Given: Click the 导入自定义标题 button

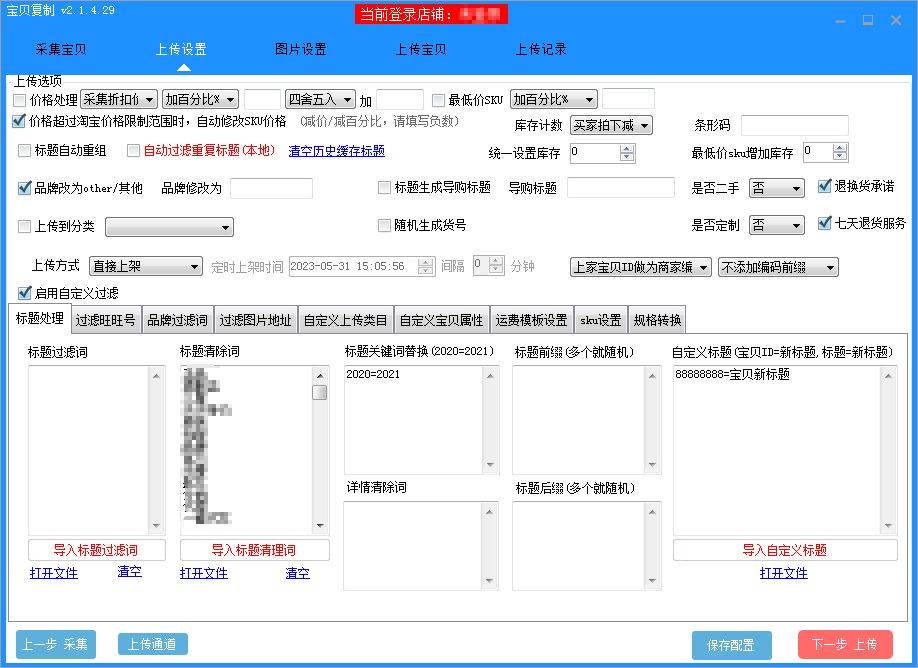Looking at the screenshot, I should click(785, 550).
